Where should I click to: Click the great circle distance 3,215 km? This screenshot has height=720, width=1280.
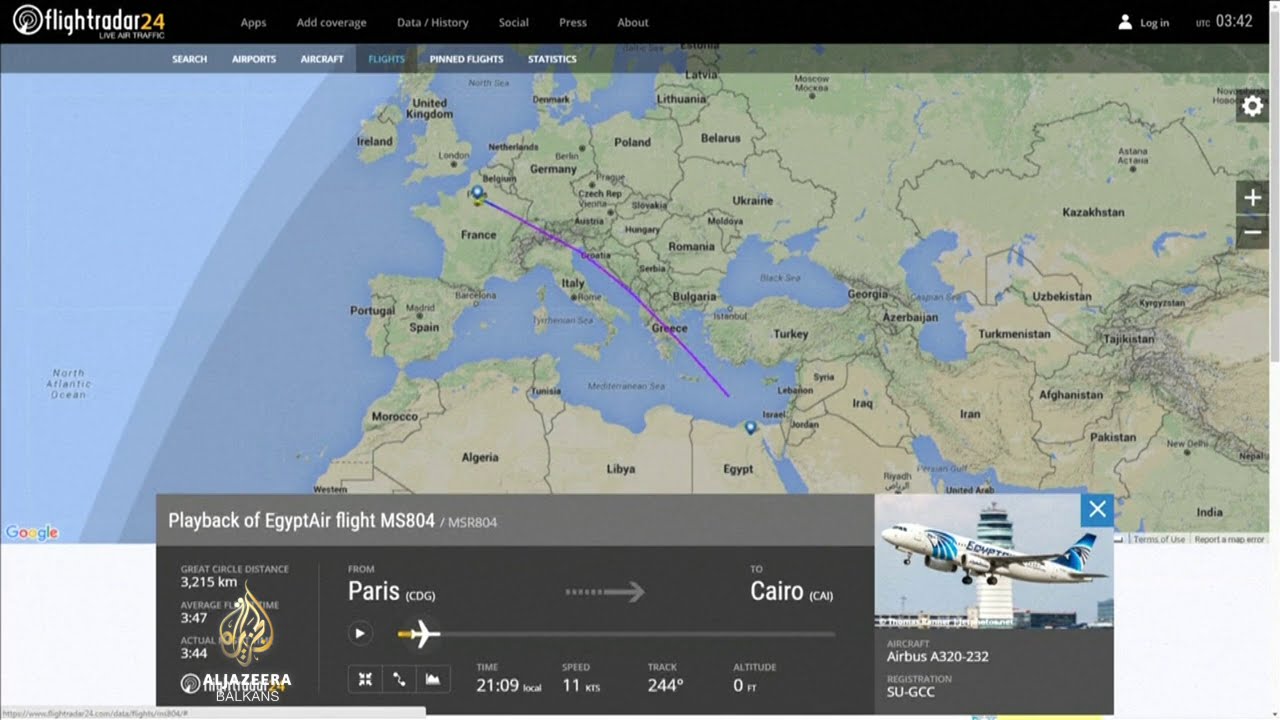coord(208,582)
